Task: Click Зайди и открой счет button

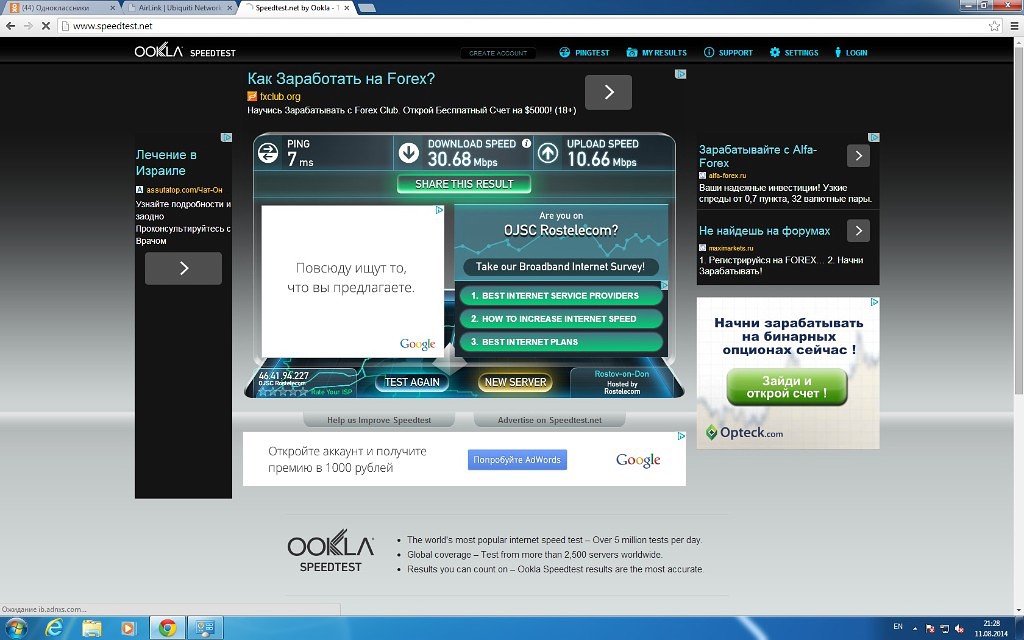Action: click(x=786, y=387)
